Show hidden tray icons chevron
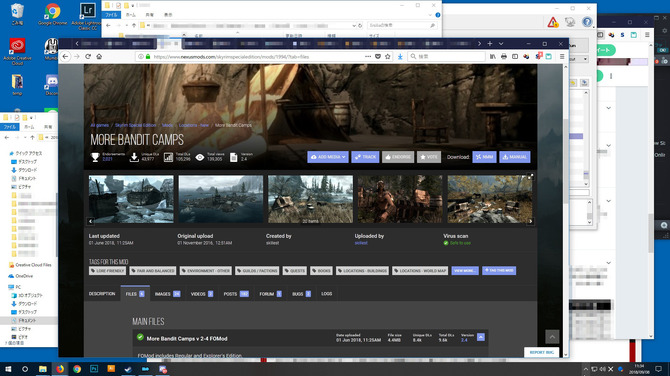Image resolution: width=670 pixels, height=376 pixels. pyautogui.click(x=586, y=369)
